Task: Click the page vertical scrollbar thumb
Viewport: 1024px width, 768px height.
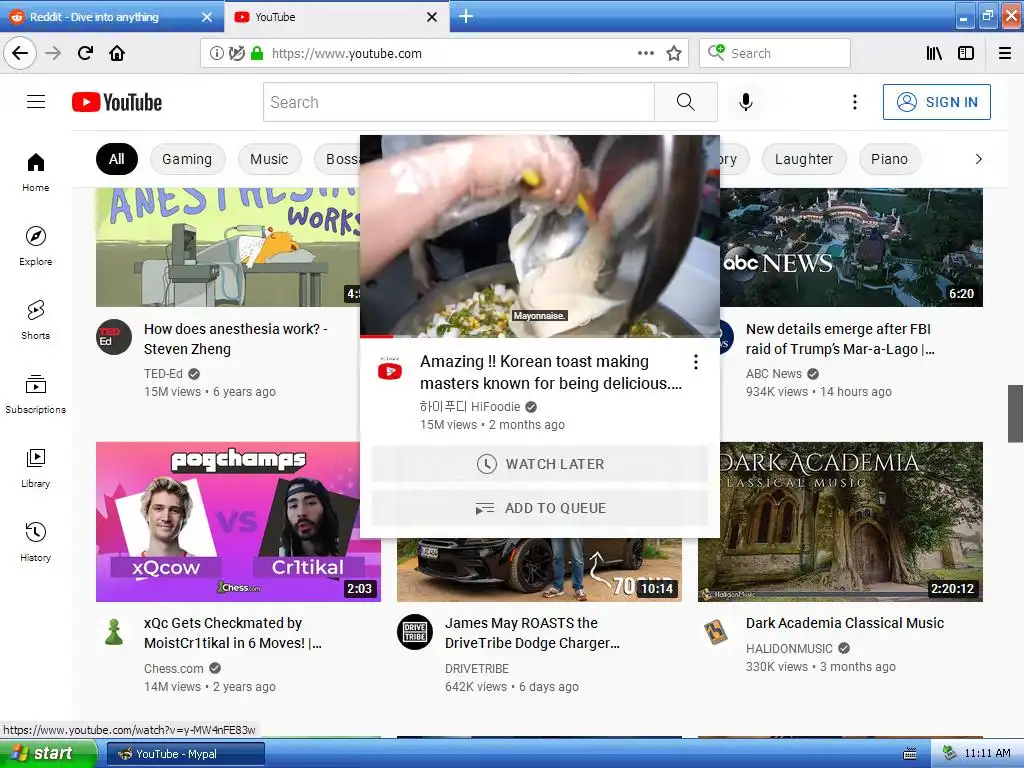Action: tap(1016, 413)
